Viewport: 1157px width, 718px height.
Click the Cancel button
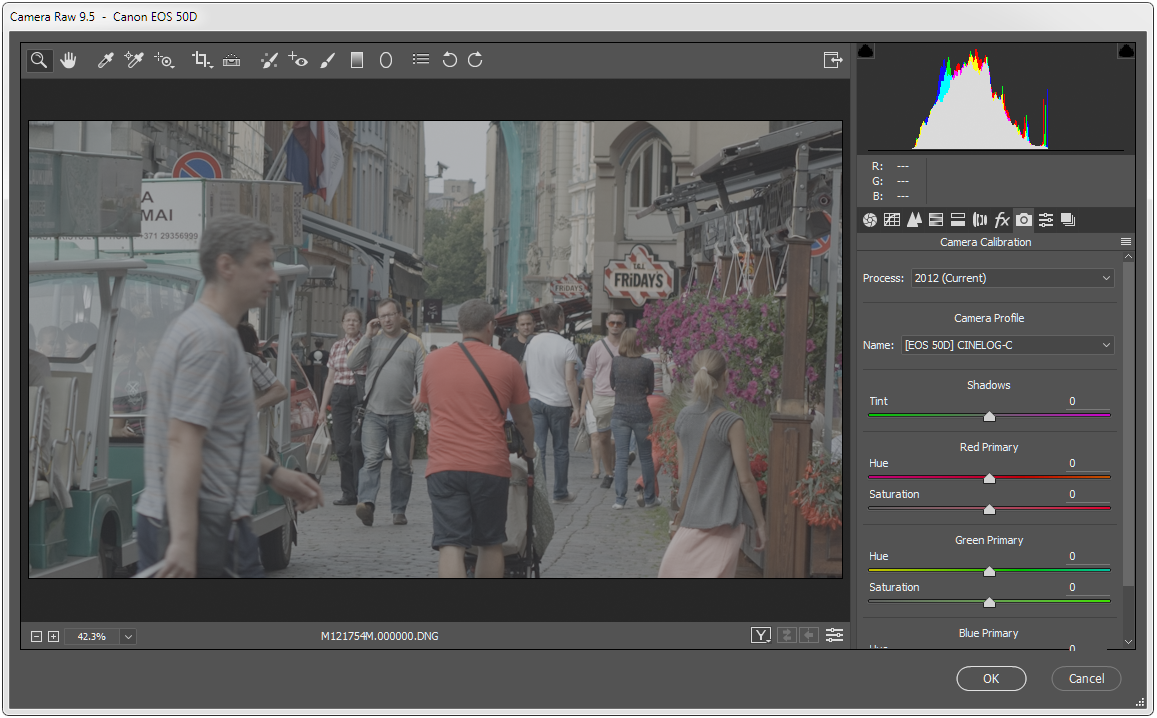pos(1086,678)
